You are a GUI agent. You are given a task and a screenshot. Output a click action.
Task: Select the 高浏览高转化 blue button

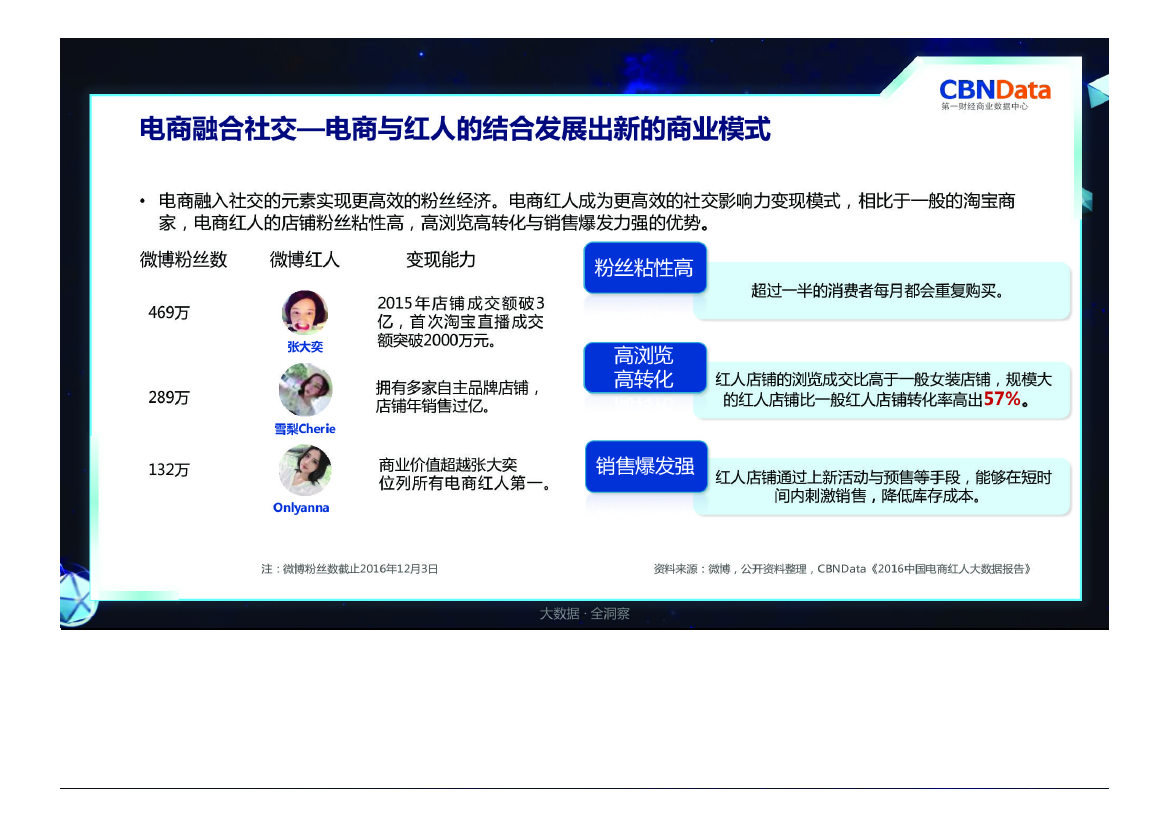(x=644, y=367)
